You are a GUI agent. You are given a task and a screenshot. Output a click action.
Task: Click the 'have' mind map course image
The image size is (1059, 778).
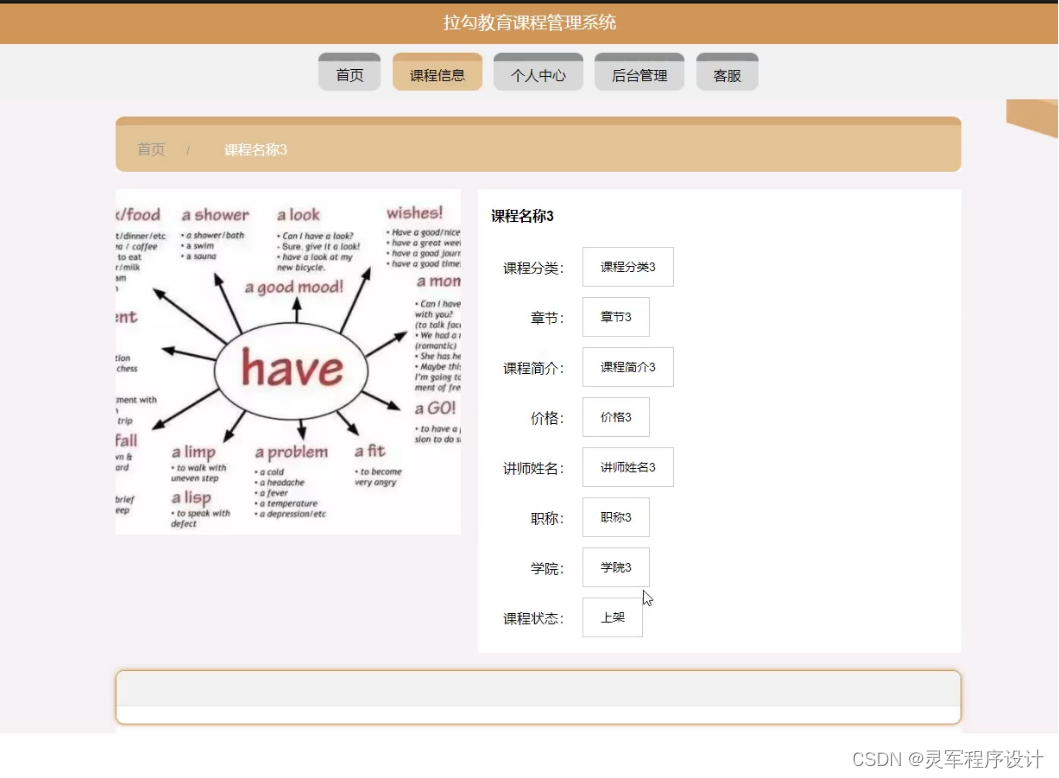pyautogui.click(x=288, y=360)
